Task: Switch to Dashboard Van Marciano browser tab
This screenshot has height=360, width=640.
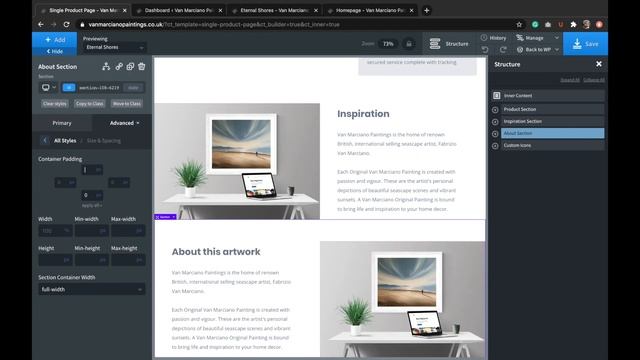Action: [179, 11]
